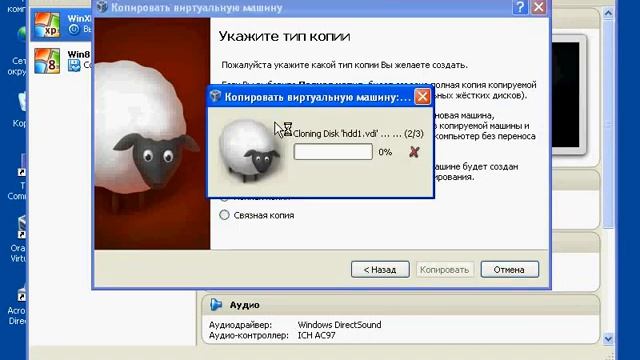Click the ICH AC97 controller value
The image size is (640, 360).
317,336
